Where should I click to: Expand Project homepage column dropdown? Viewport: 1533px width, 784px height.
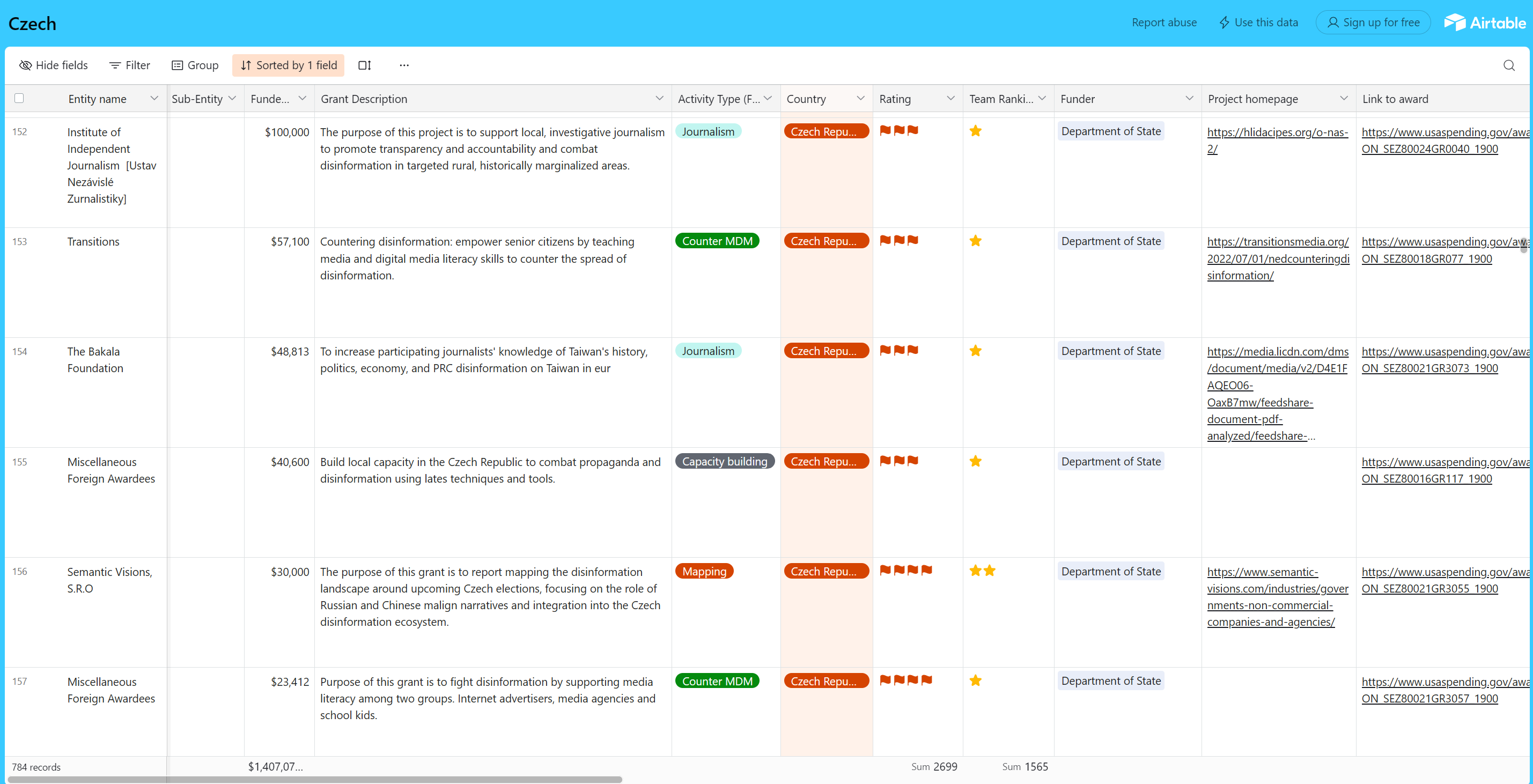tap(1344, 98)
